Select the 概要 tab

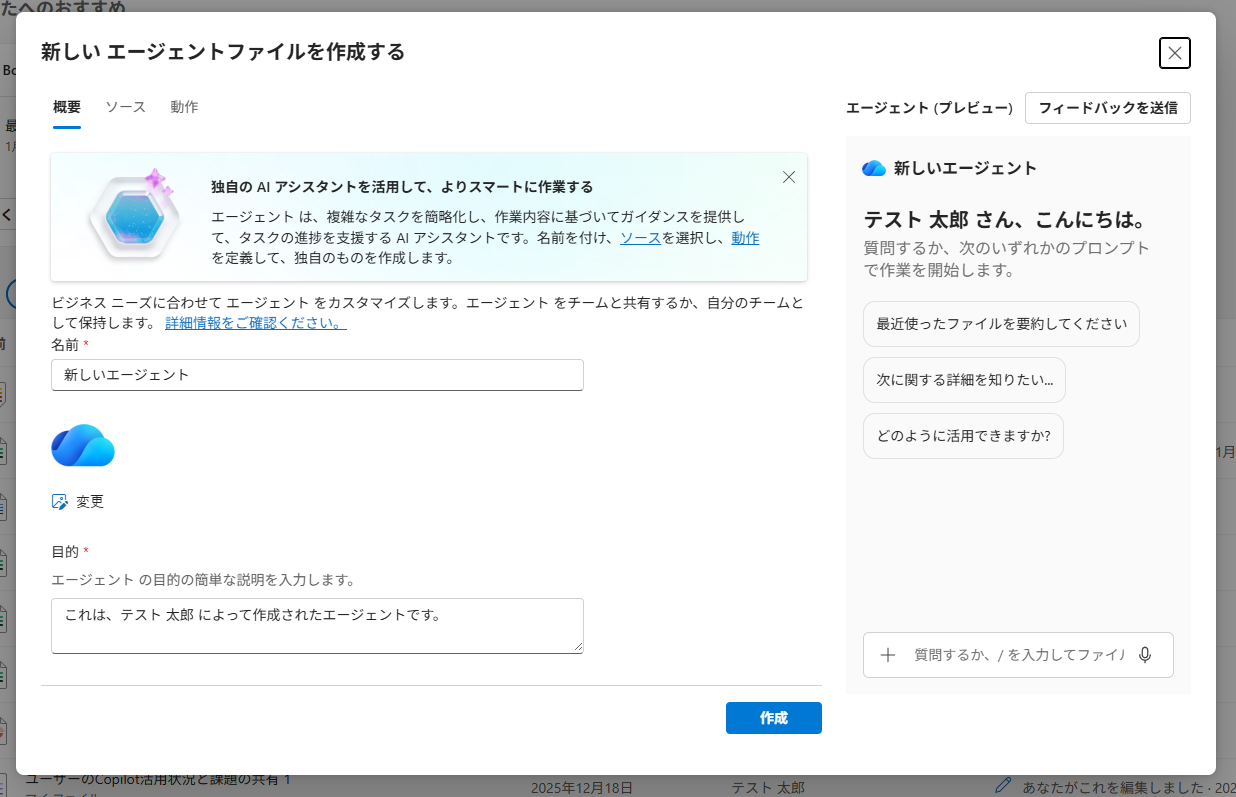pyautogui.click(x=67, y=107)
